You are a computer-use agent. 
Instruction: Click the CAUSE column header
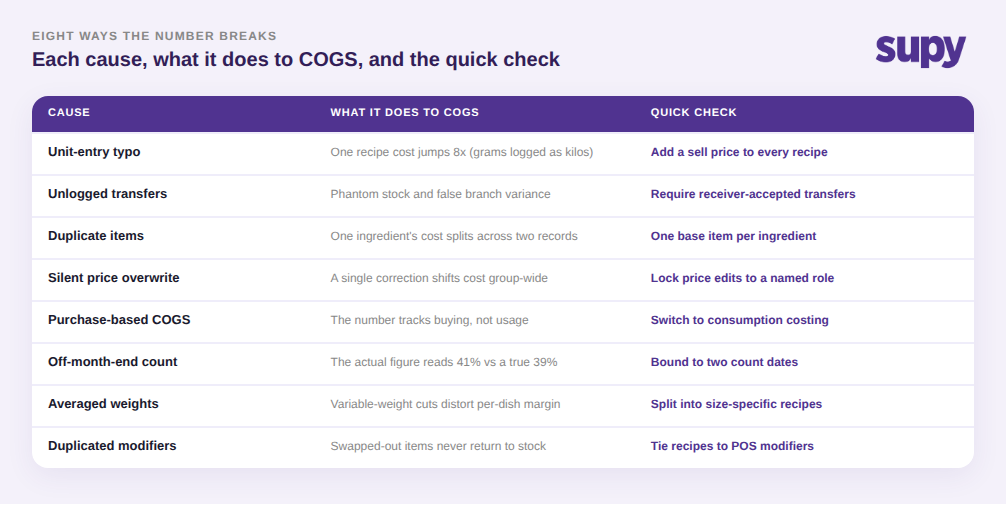(x=69, y=112)
